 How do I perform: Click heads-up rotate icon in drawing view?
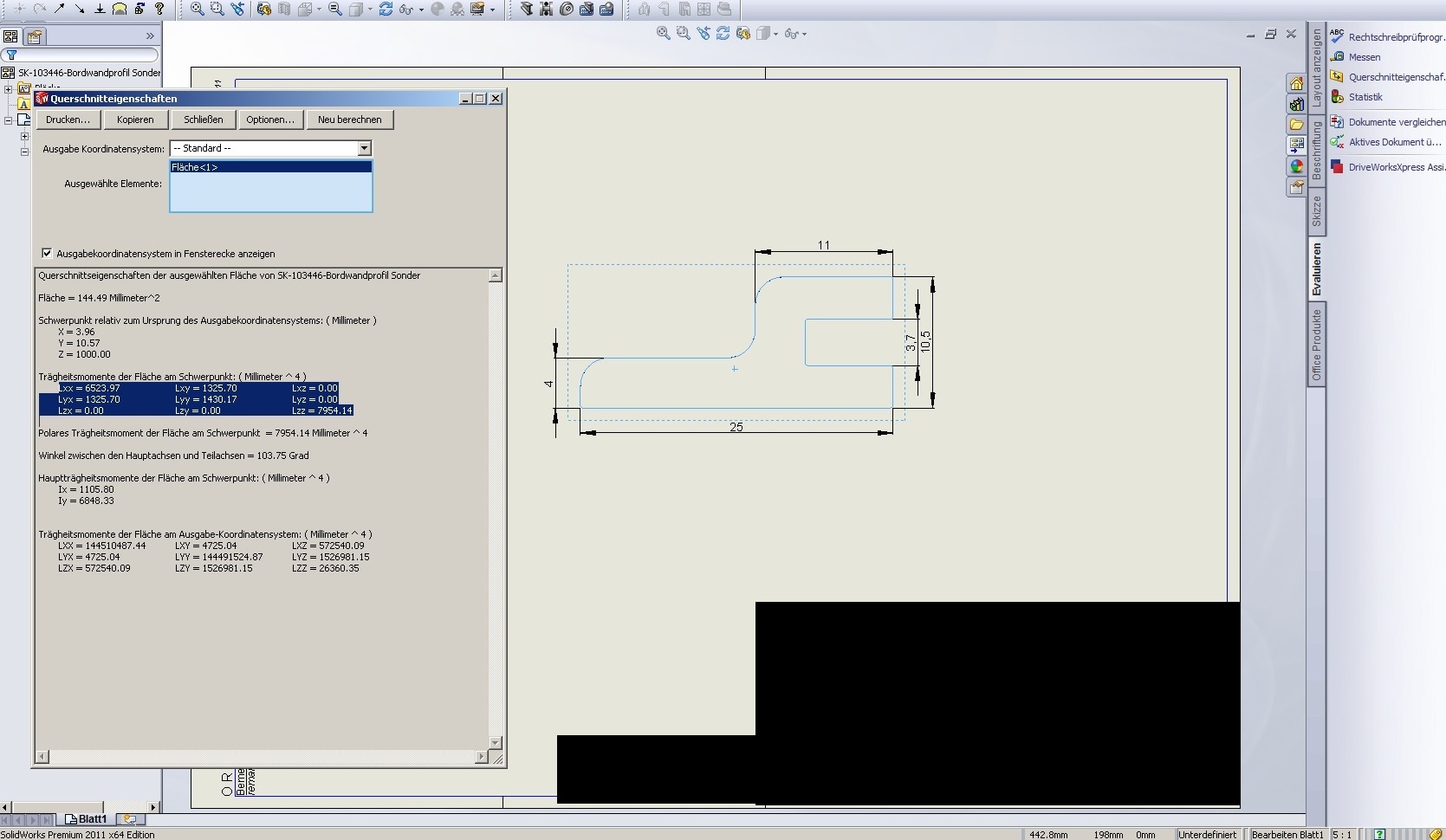pos(723,33)
